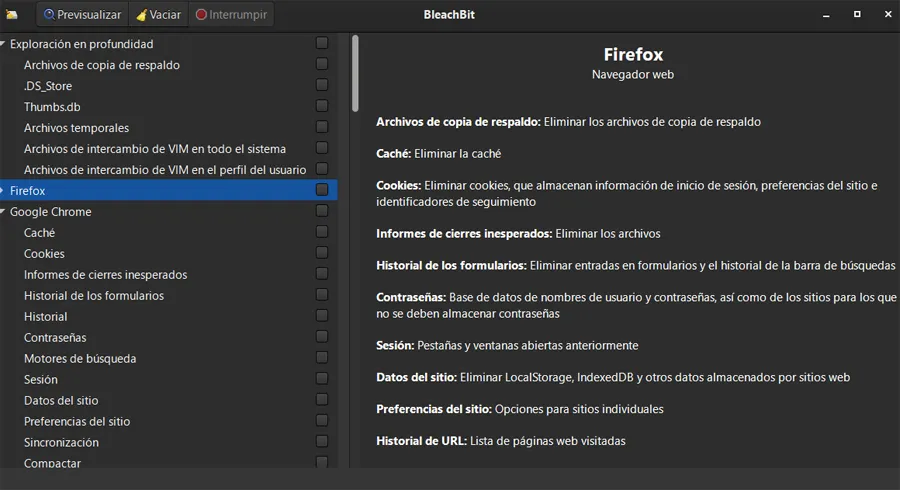Viewport: 900px width, 490px height.
Task: Enable the Sincronización checkbox
Action: pos(322,441)
